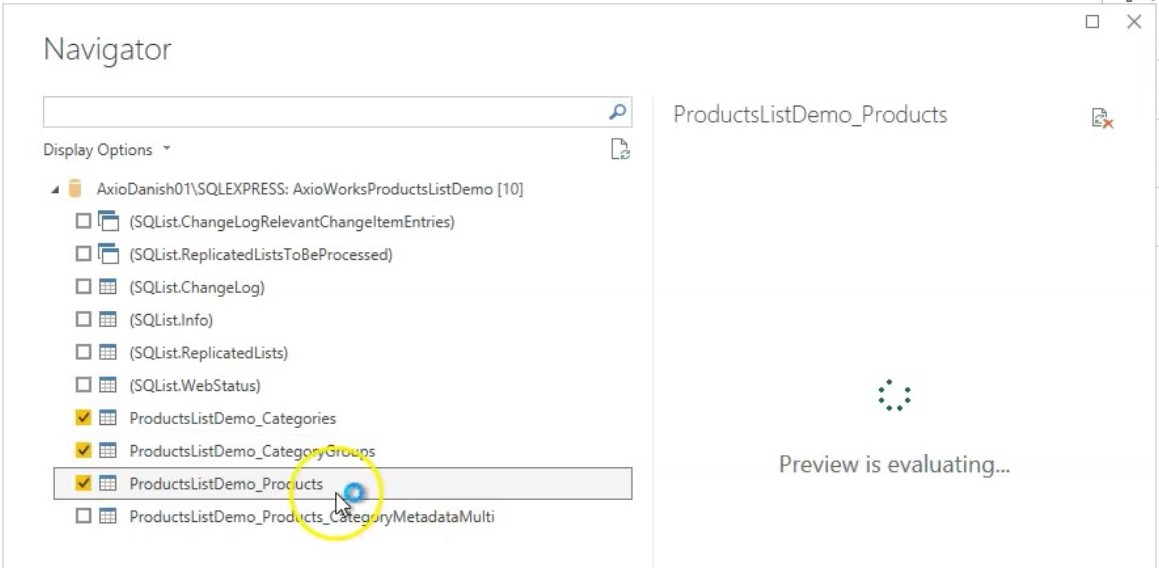Select the ProductsListDemo_Products table row
1159x568 pixels.
click(x=226, y=484)
